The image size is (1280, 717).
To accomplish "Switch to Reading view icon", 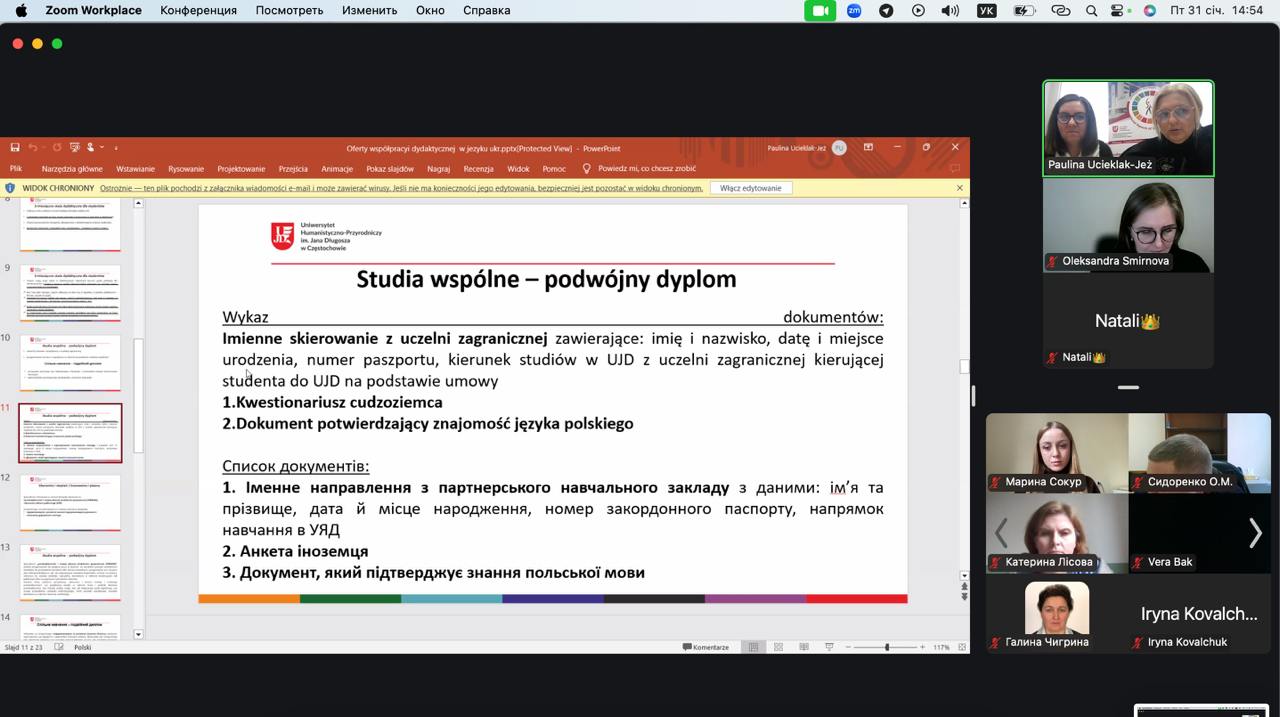I will [x=804, y=647].
